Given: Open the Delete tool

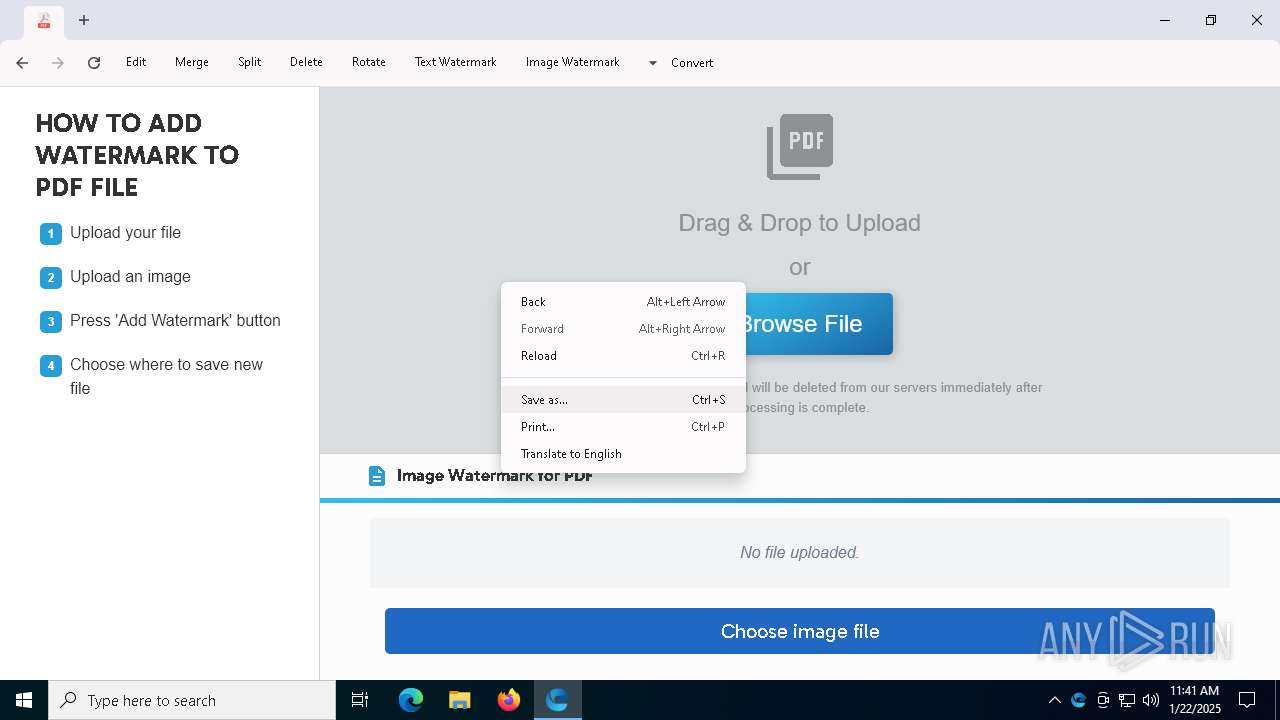Looking at the screenshot, I should pyautogui.click(x=306, y=62).
